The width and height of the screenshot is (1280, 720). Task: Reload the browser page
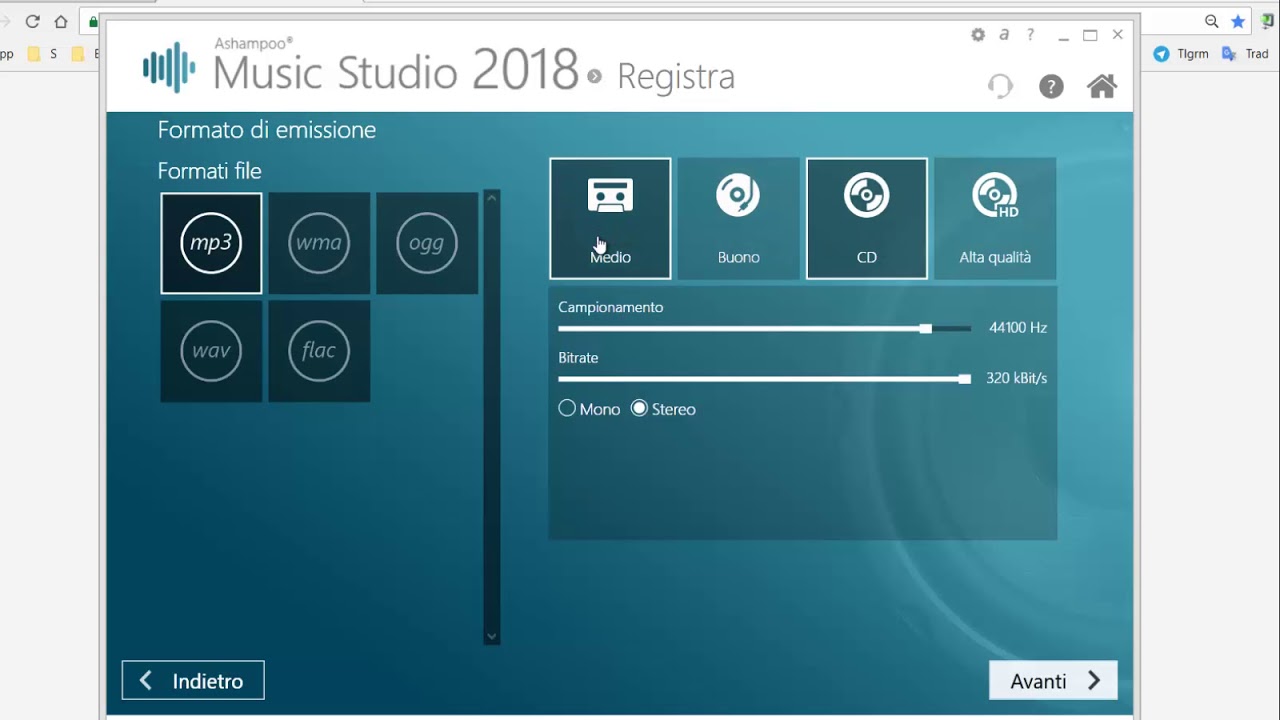pyautogui.click(x=32, y=21)
